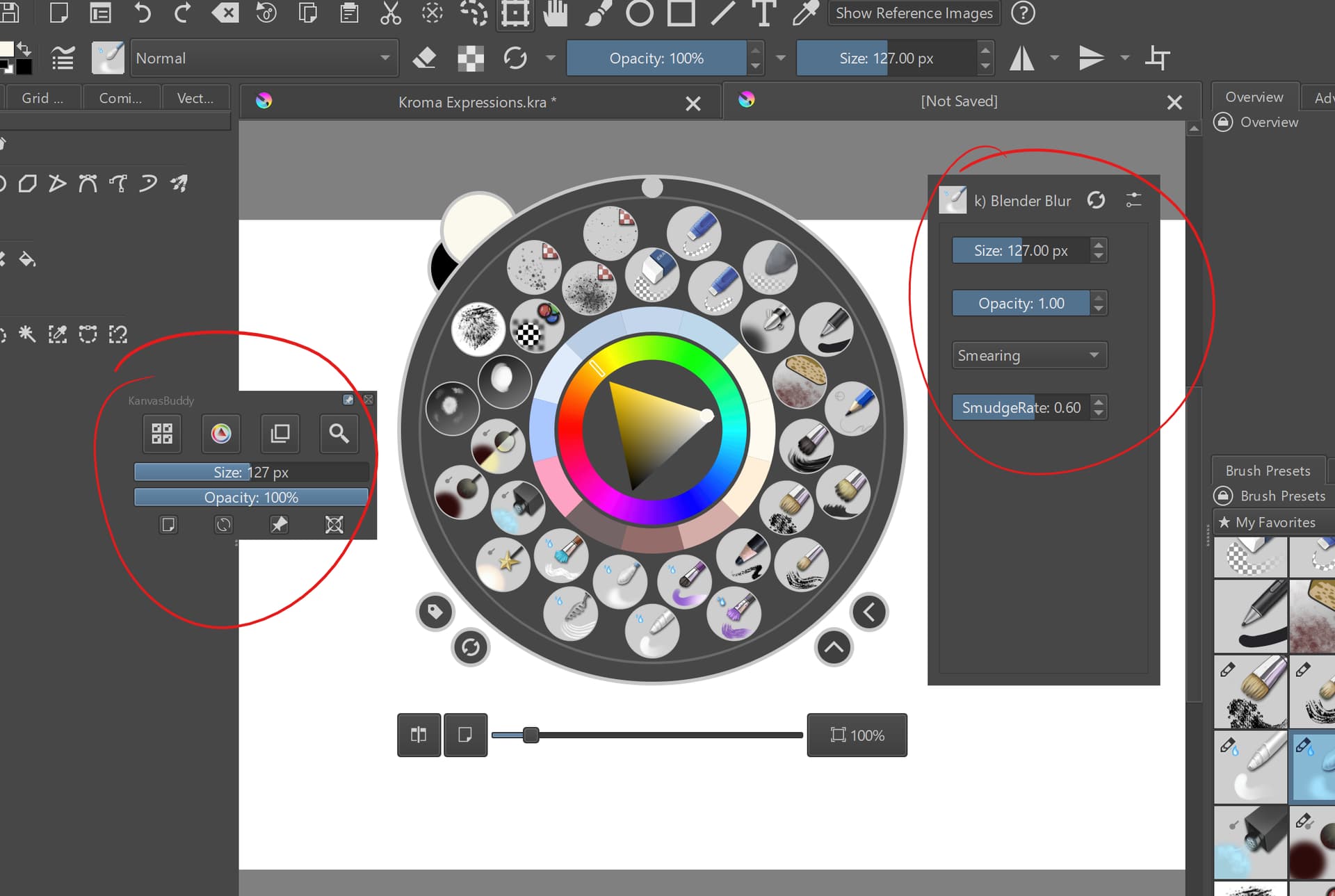Toggle preserve alpha checkerboard button

click(x=471, y=58)
